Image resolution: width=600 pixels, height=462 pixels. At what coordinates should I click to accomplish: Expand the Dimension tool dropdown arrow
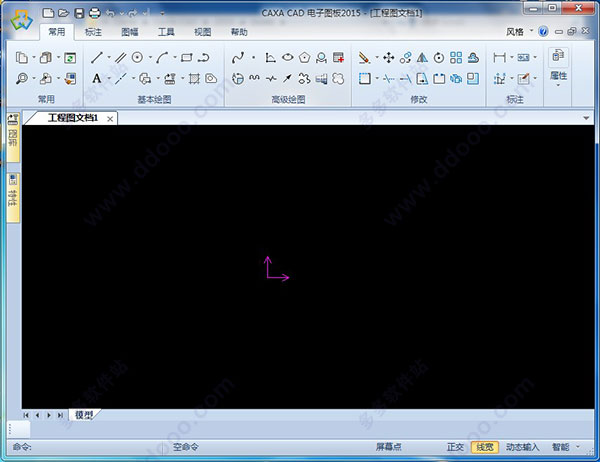[x=511, y=58]
